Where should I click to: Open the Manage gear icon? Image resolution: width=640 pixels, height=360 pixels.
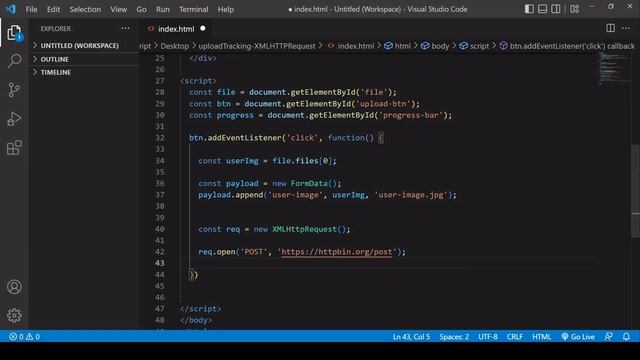point(14,315)
